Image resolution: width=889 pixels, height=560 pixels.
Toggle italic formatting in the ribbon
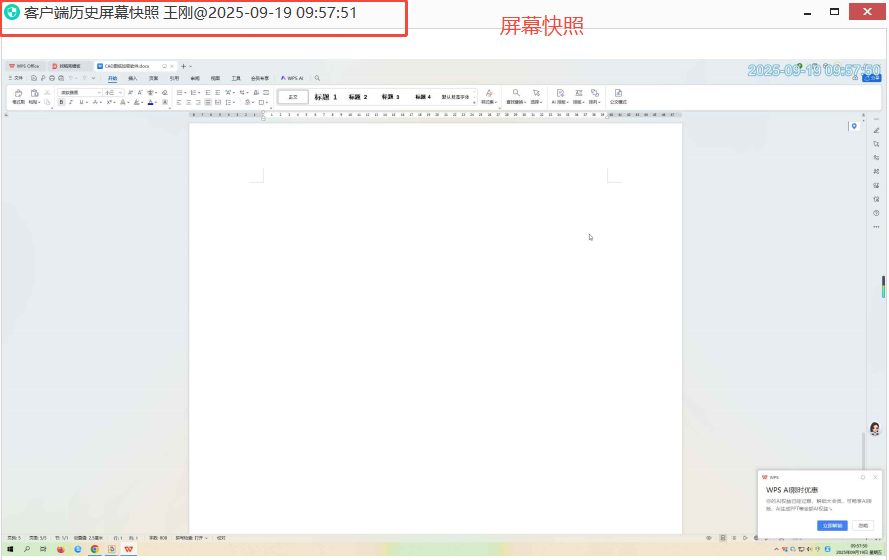pyautogui.click(x=71, y=102)
